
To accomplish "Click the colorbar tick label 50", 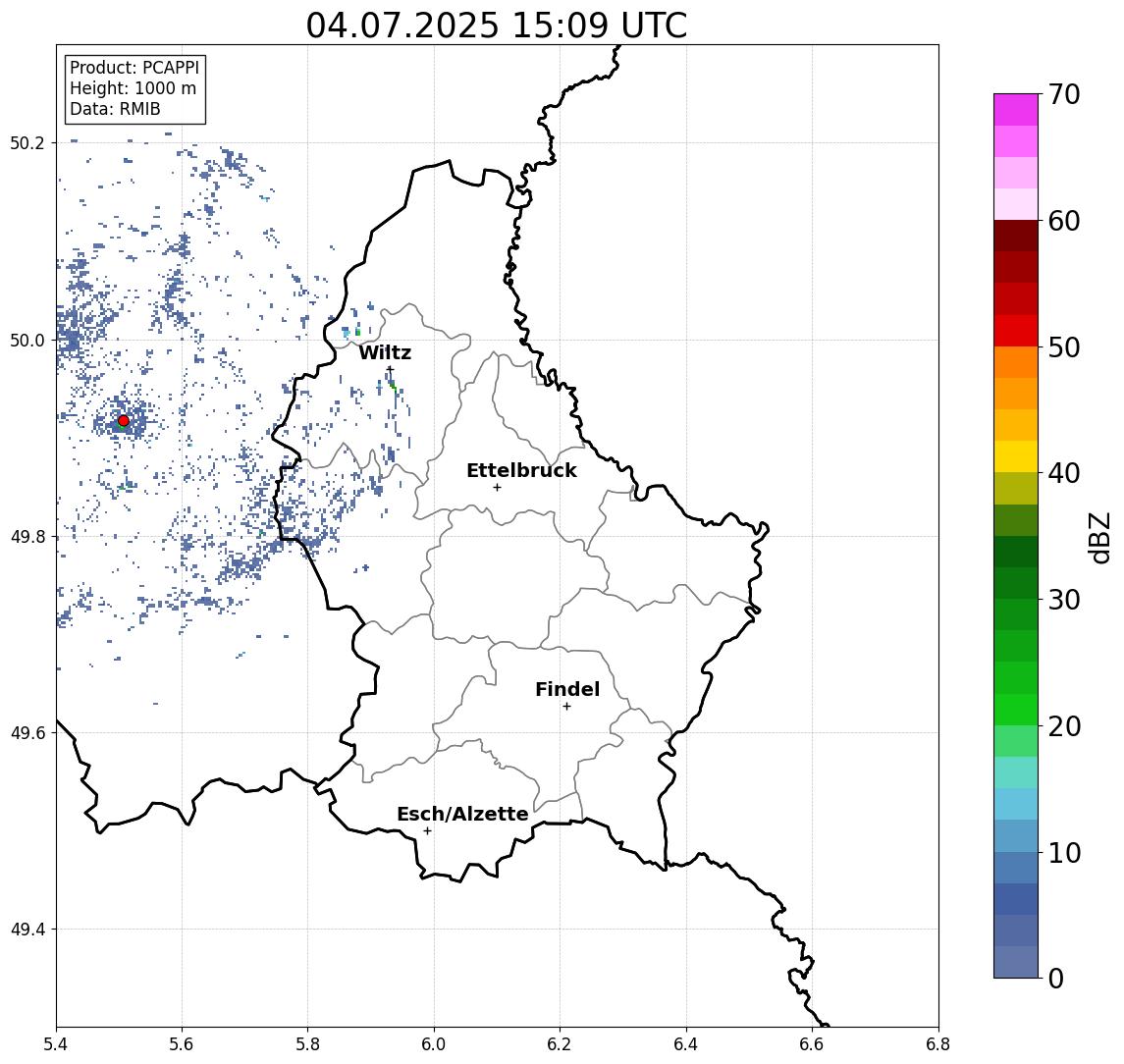I will (1064, 347).
